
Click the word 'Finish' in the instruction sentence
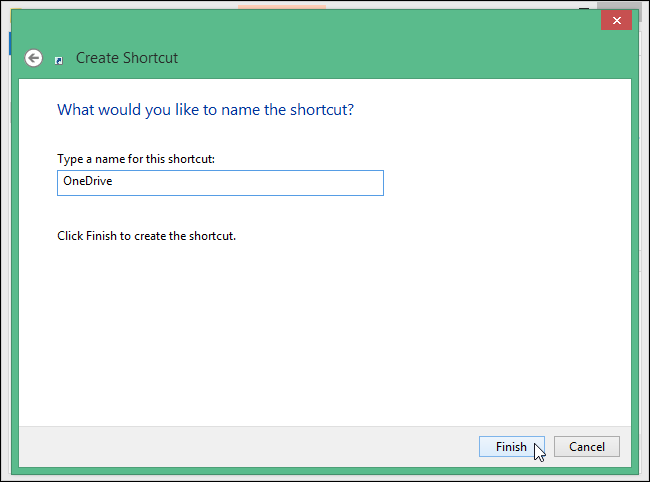[101, 236]
